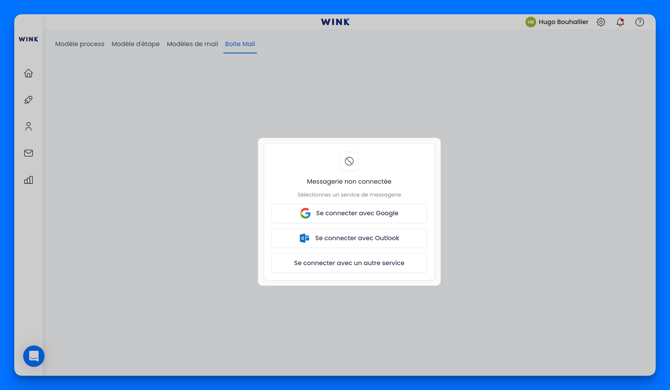Open the blue chat support bubble
Viewport: 670px width, 390px height.
point(34,356)
